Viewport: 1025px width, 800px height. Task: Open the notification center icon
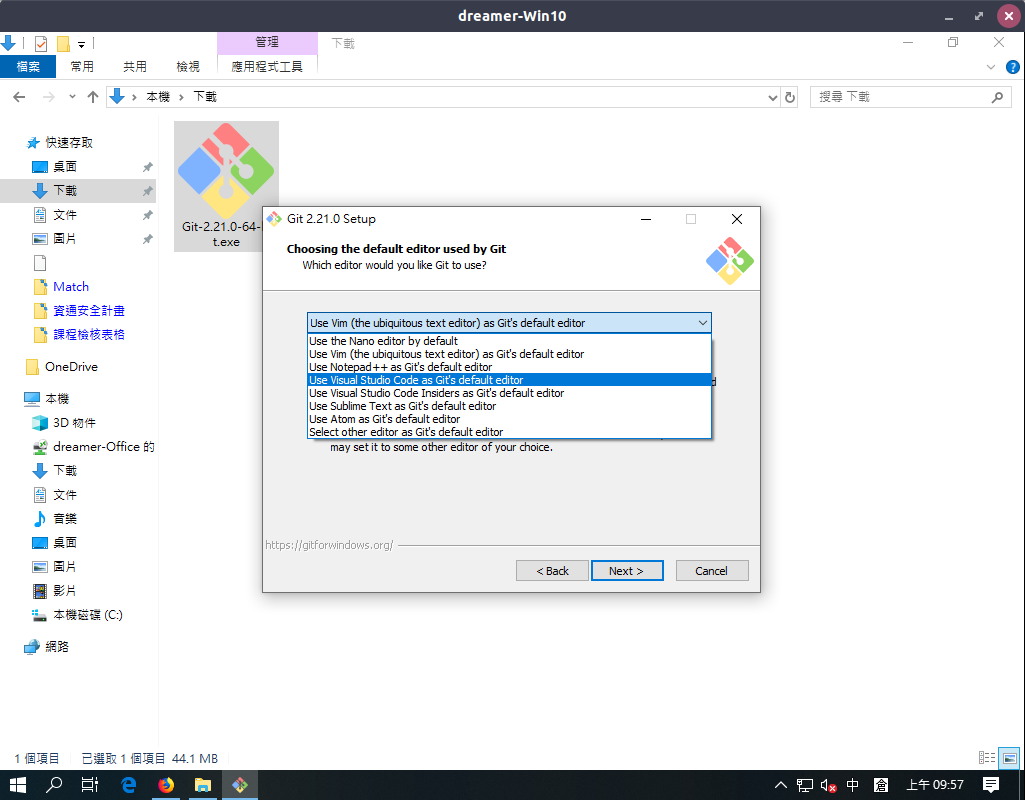point(991,785)
